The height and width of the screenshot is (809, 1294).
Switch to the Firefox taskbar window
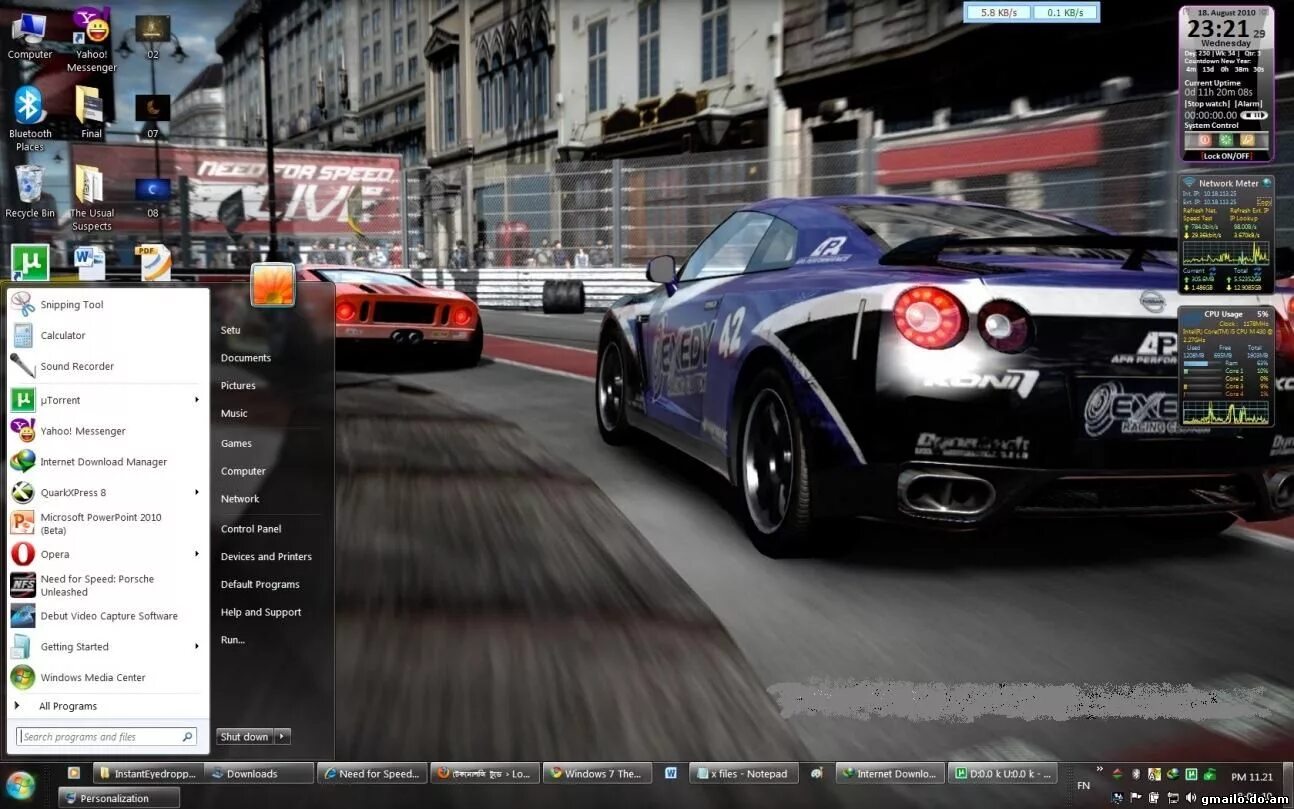(x=485, y=773)
